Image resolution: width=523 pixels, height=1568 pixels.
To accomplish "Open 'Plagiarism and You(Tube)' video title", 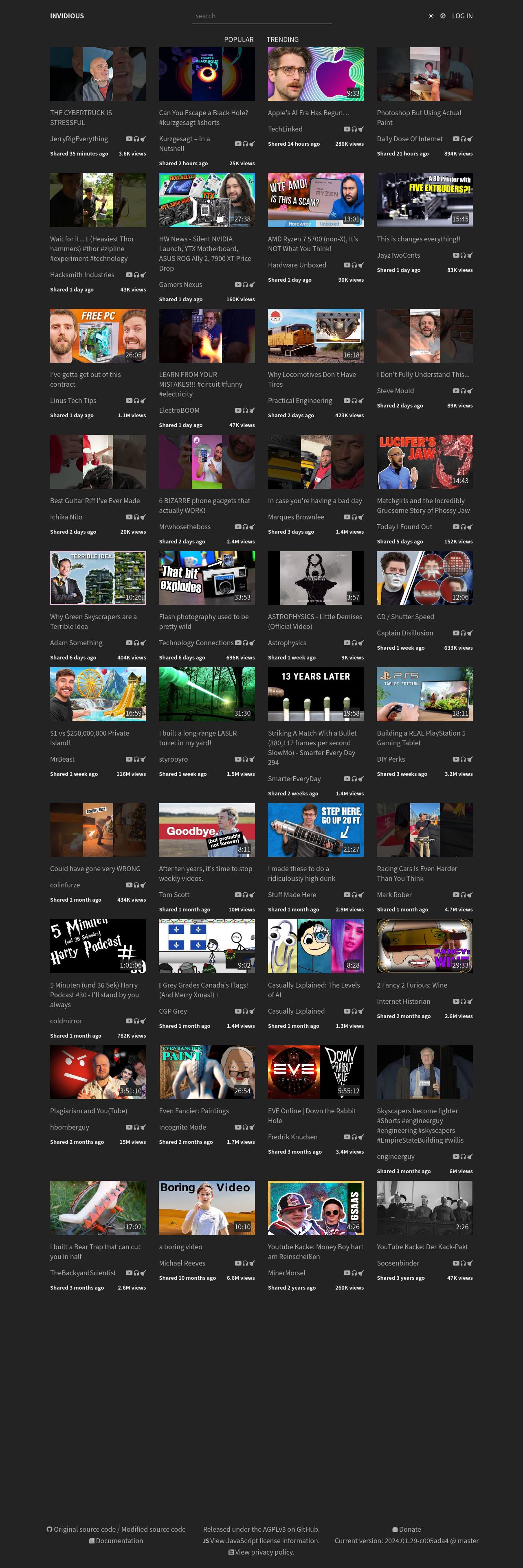I will pyautogui.click(x=89, y=1111).
